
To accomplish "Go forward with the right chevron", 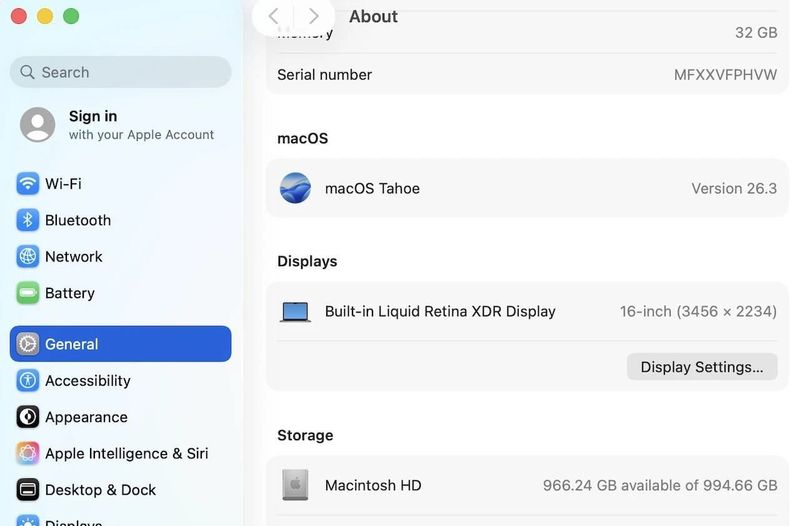I will point(313,16).
